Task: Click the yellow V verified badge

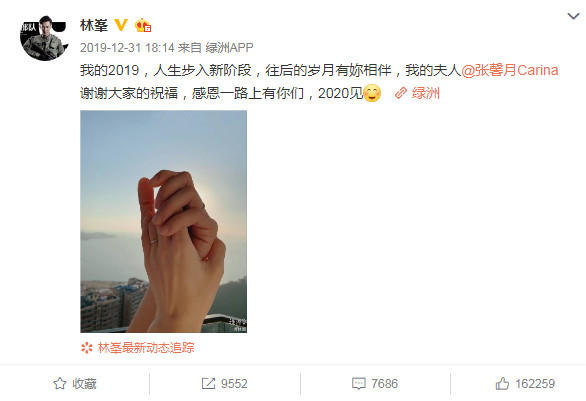Action: (121, 25)
